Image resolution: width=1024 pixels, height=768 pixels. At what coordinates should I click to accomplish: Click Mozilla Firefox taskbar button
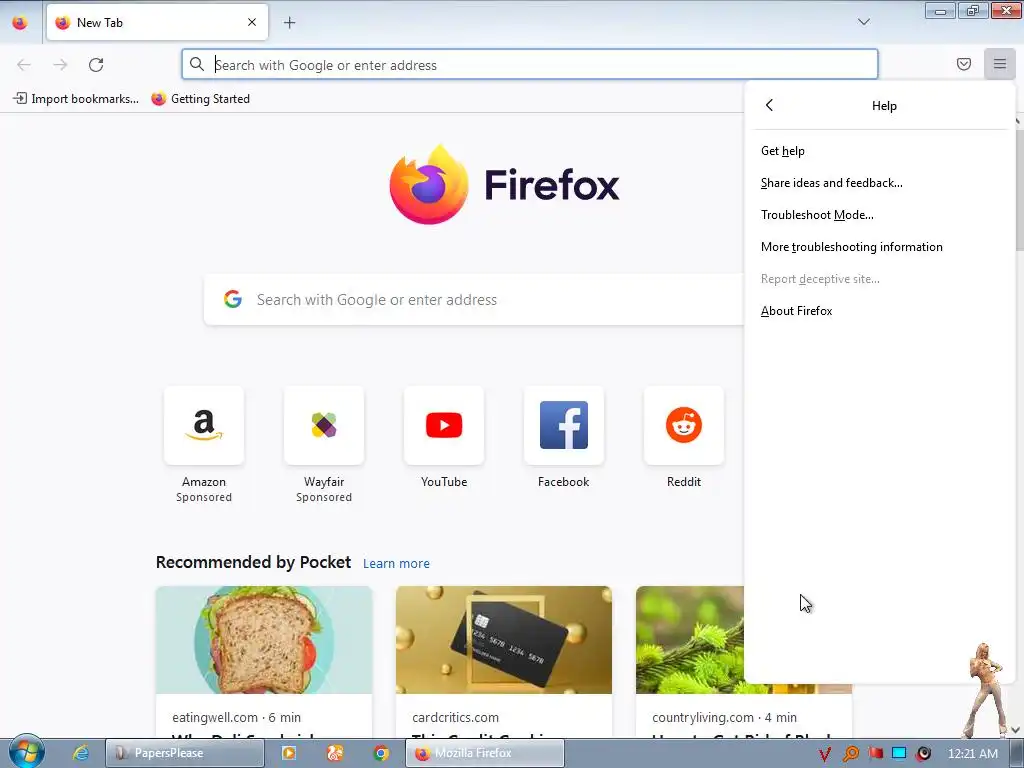tap(485, 753)
